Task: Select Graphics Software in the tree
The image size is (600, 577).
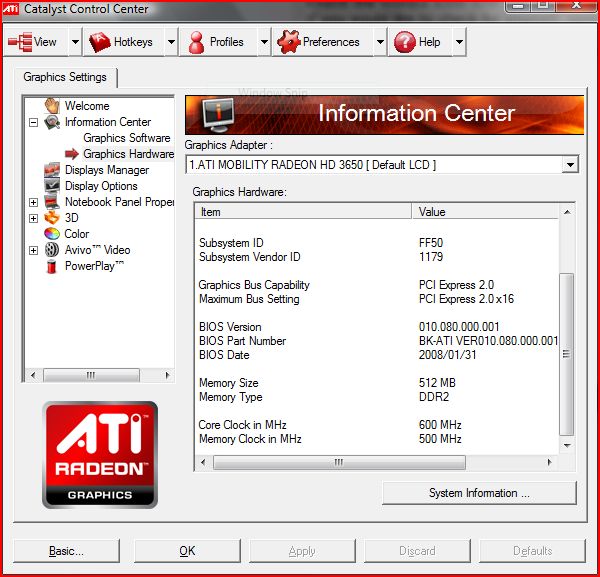Action: [127, 138]
